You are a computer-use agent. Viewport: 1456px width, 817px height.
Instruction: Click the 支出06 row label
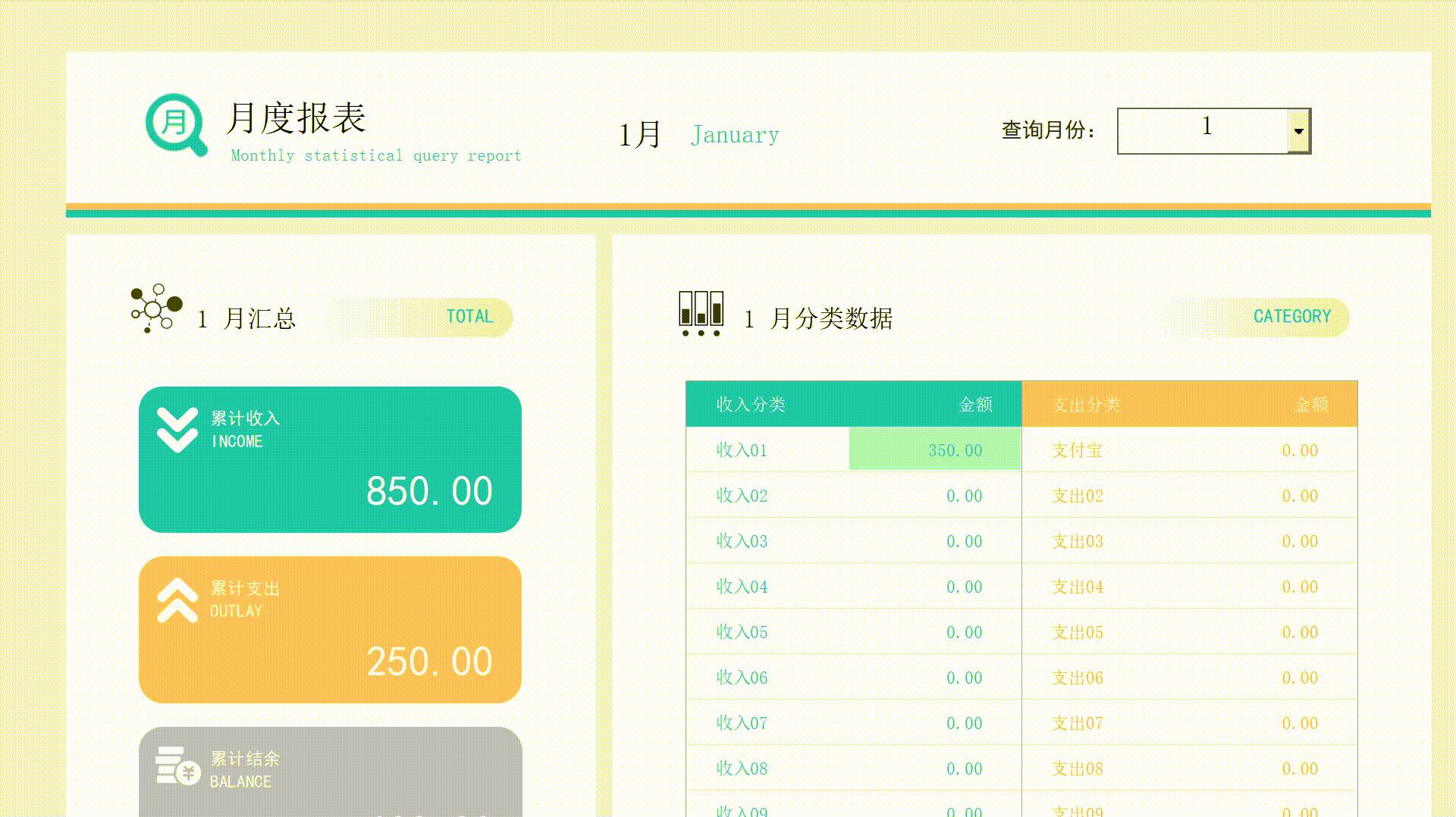(1077, 678)
